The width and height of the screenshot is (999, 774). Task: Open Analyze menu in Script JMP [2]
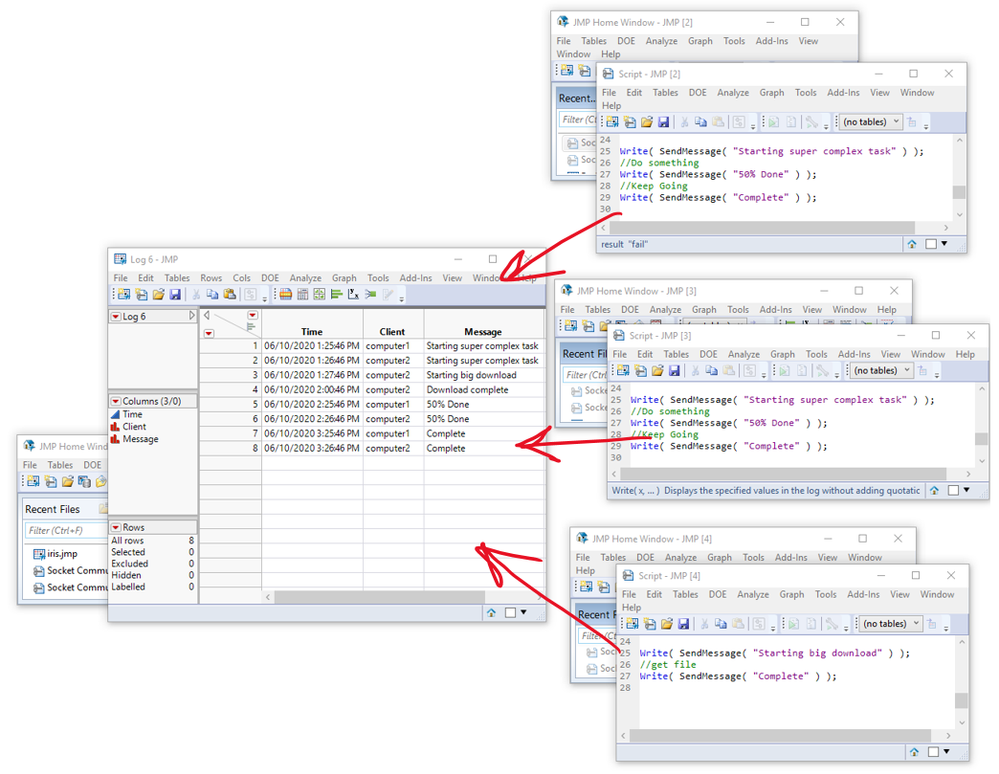(733, 92)
